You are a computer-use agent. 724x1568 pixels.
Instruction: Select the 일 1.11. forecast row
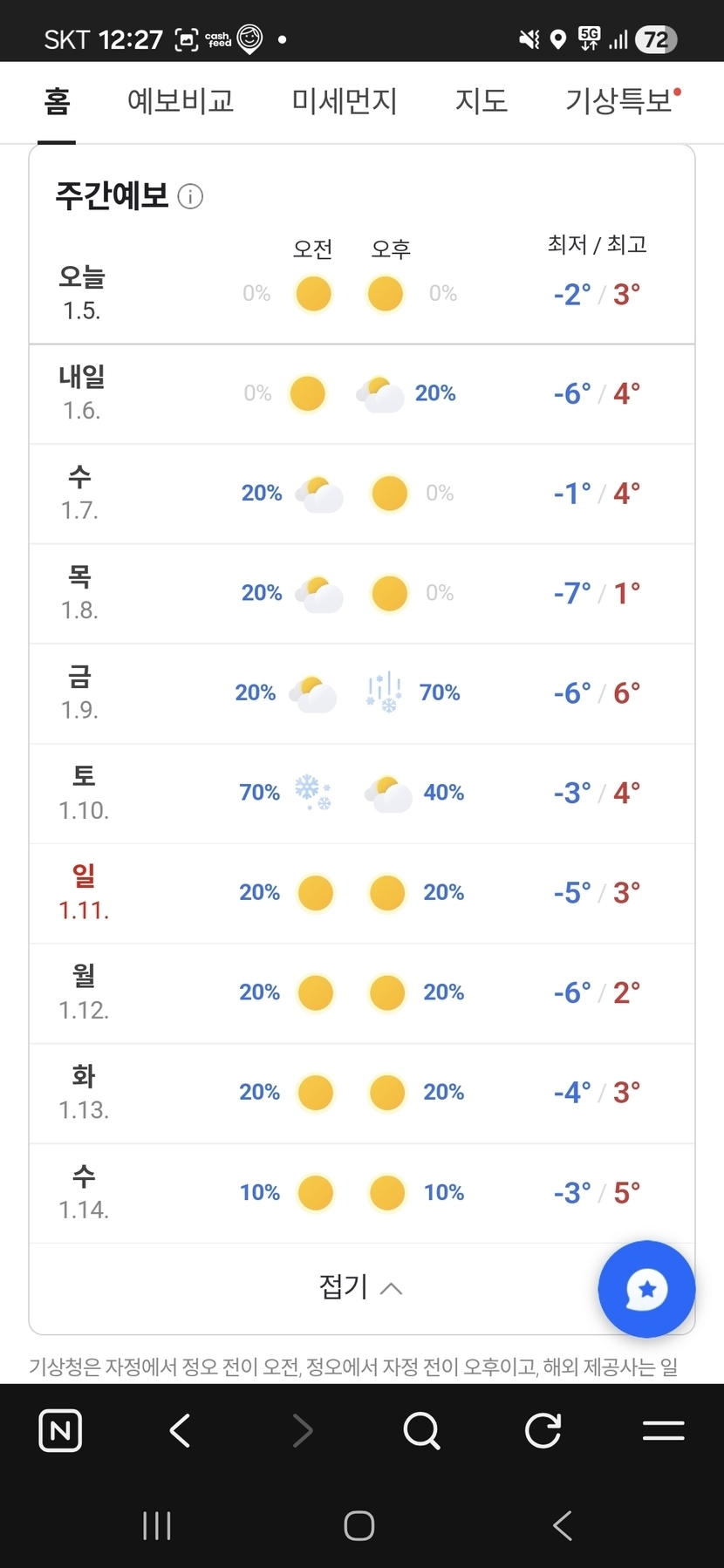[361, 893]
